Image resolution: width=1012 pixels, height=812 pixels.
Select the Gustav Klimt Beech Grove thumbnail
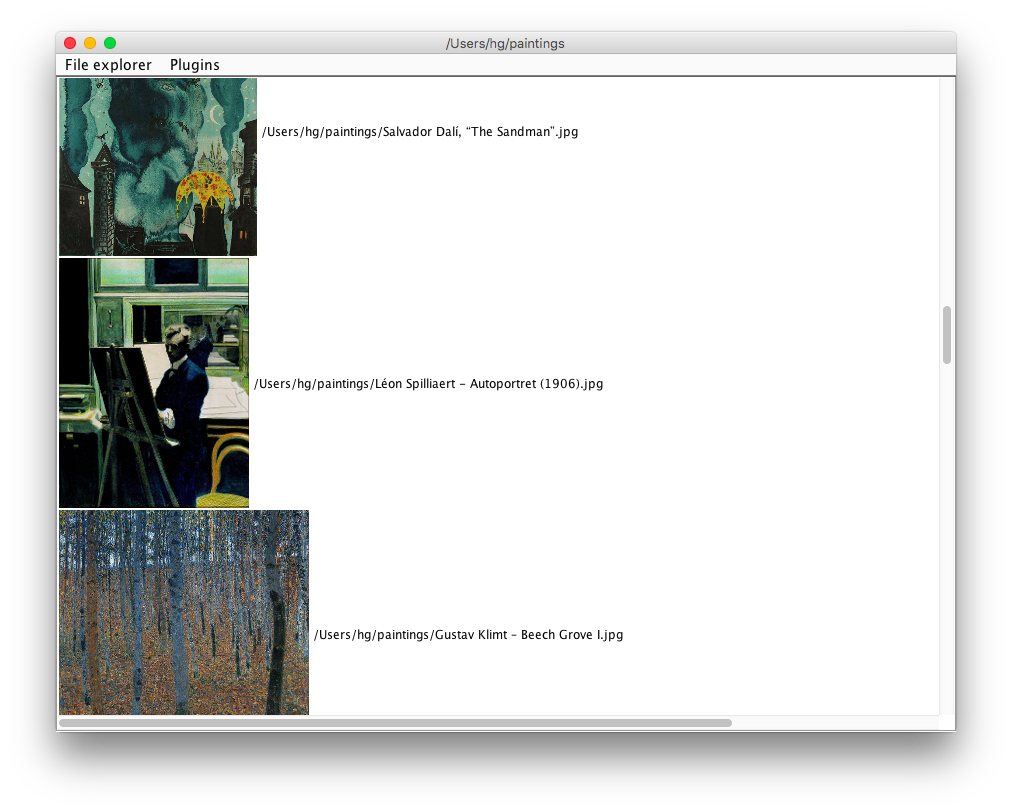(x=184, y=613)
